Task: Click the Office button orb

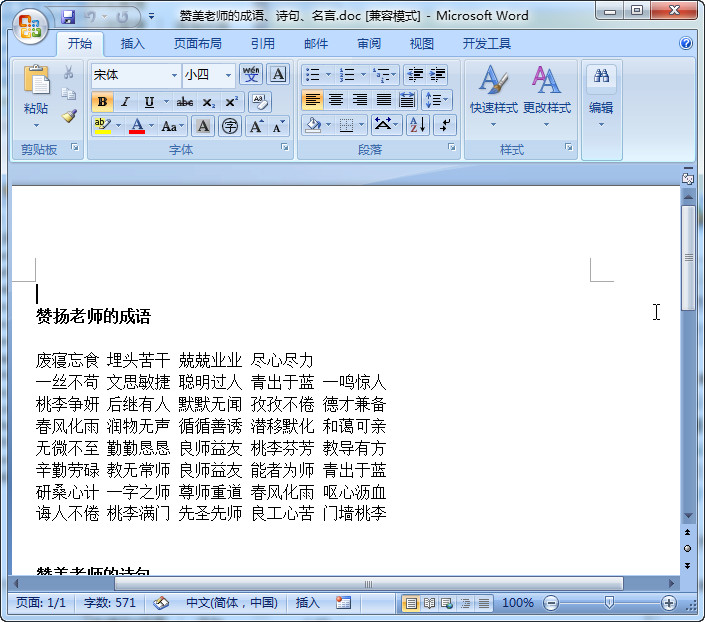Action: (30, 26)
